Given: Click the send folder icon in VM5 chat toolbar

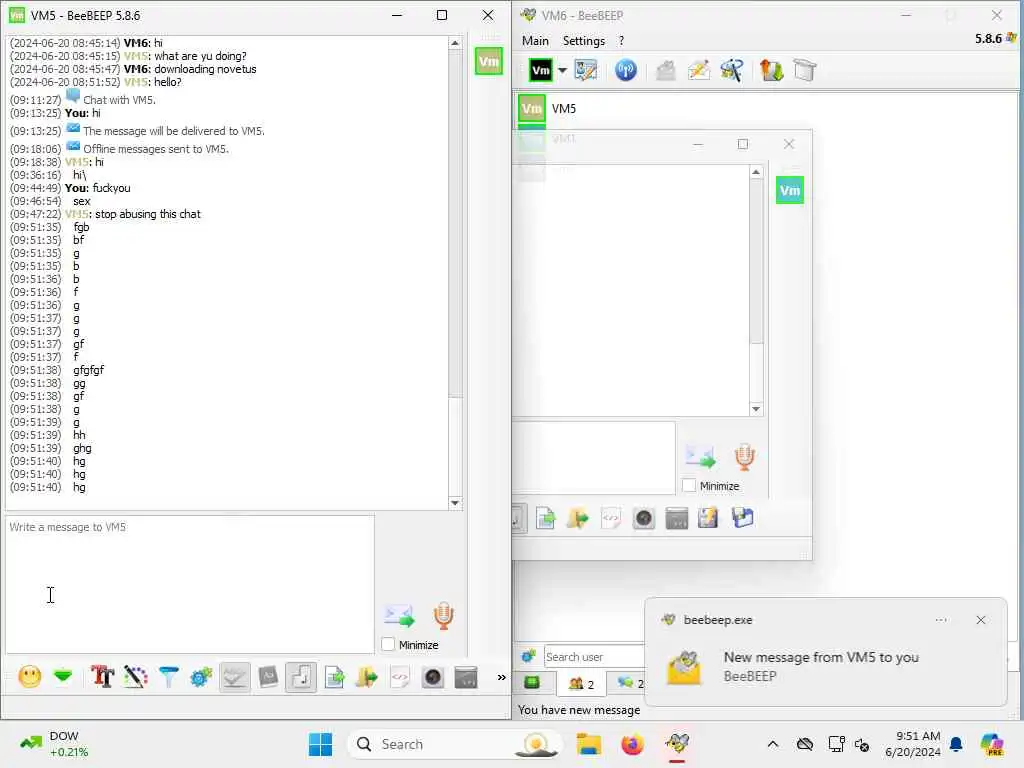Looking at the screenshot, I should (367, 677).
